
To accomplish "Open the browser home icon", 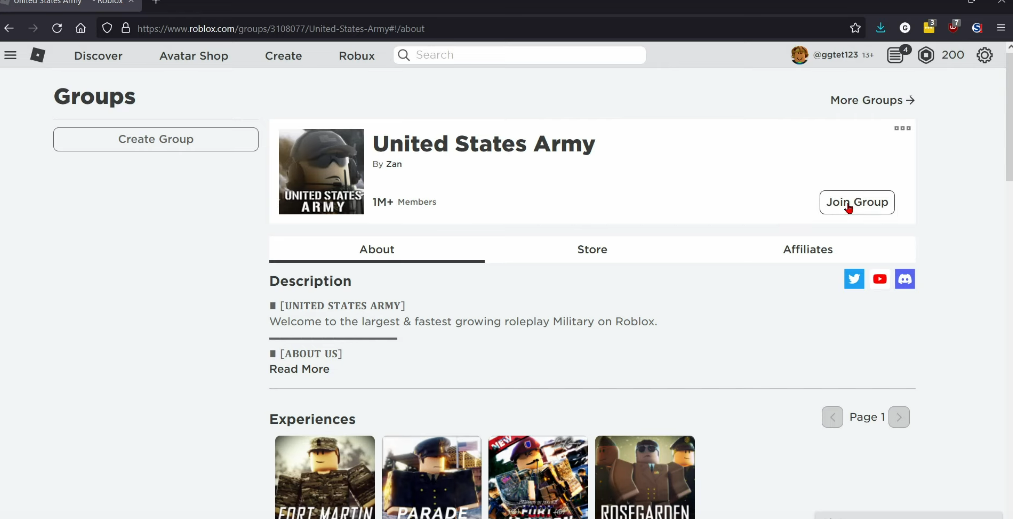I will pyautogui.click(x=81, y=28).
